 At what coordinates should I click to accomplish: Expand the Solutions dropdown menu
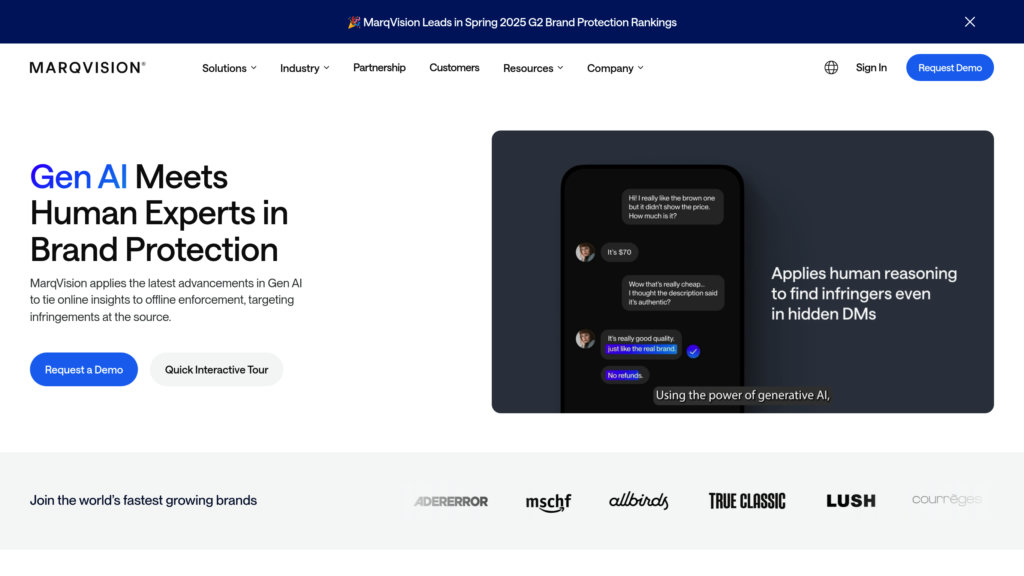point(229,68)
